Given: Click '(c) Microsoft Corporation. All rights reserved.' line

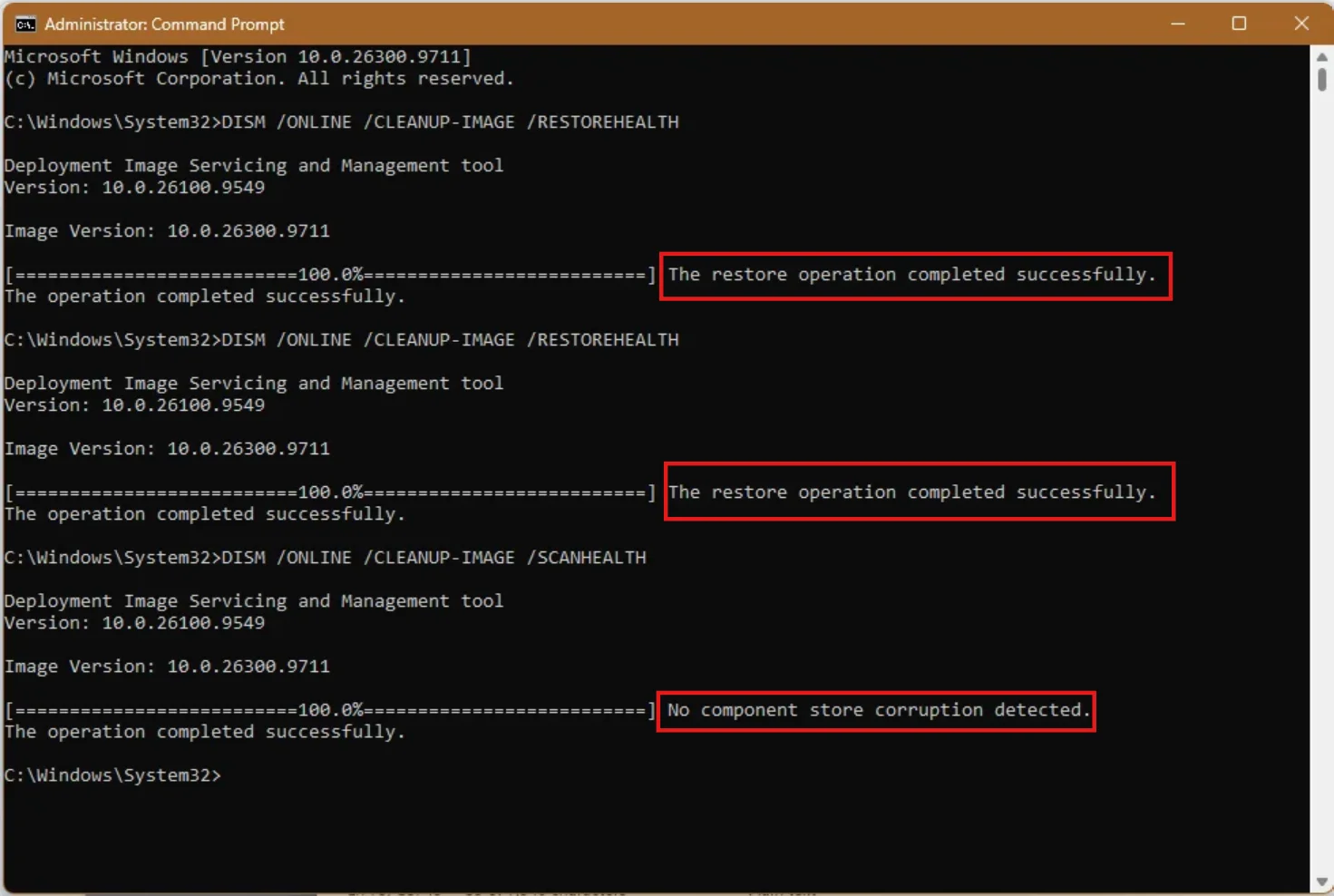Looking at the screenshot, I should [259, 79].
